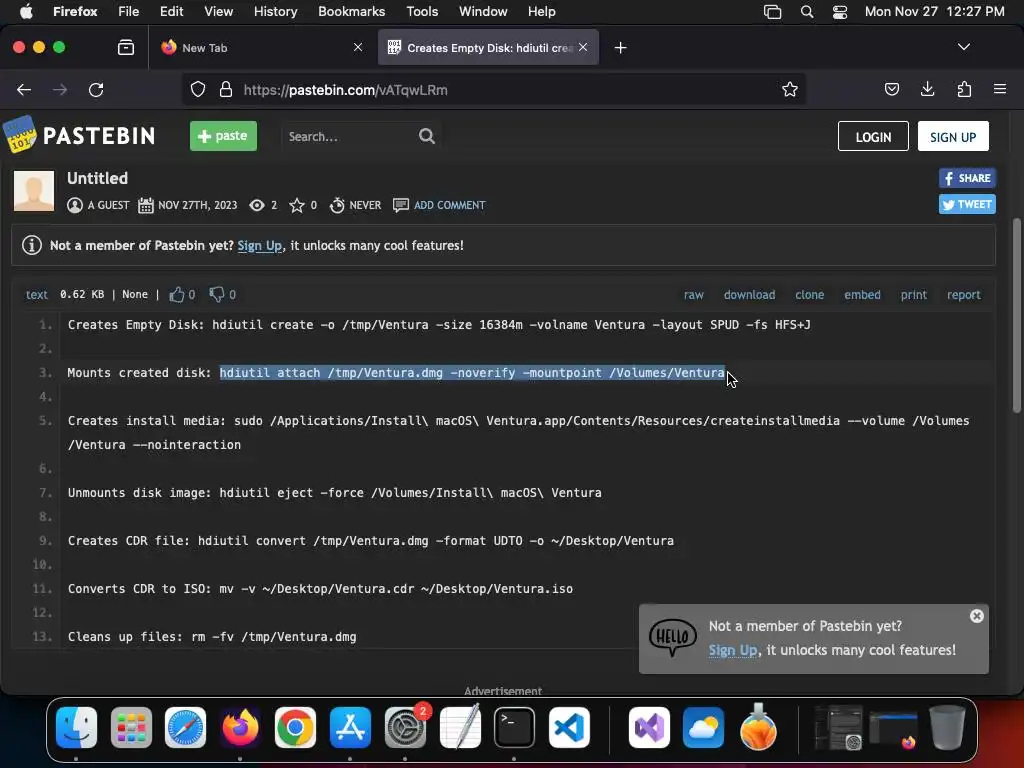Click the paste title Untitled

(97, 178)
